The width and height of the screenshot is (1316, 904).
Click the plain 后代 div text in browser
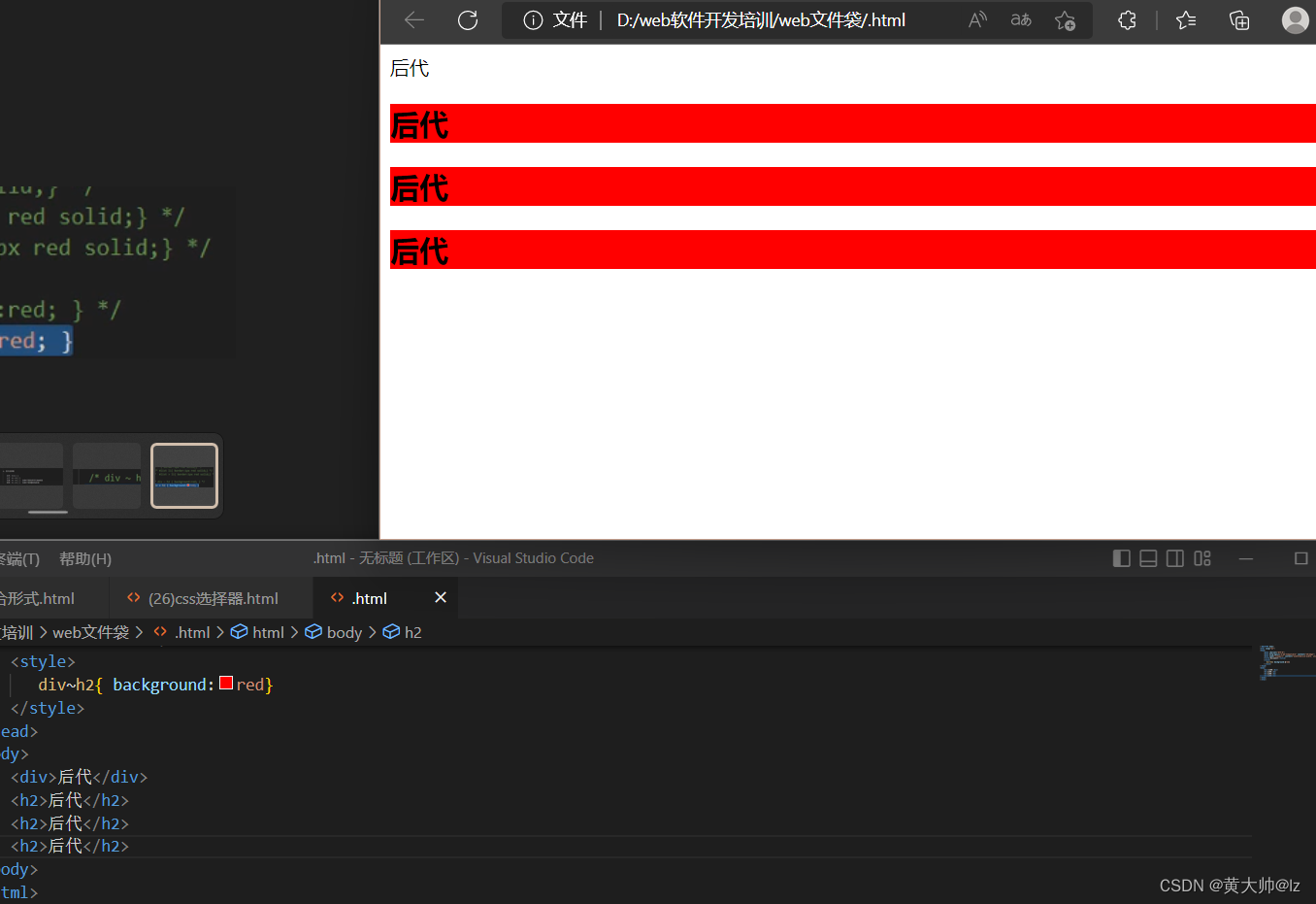tap(410, 68)
